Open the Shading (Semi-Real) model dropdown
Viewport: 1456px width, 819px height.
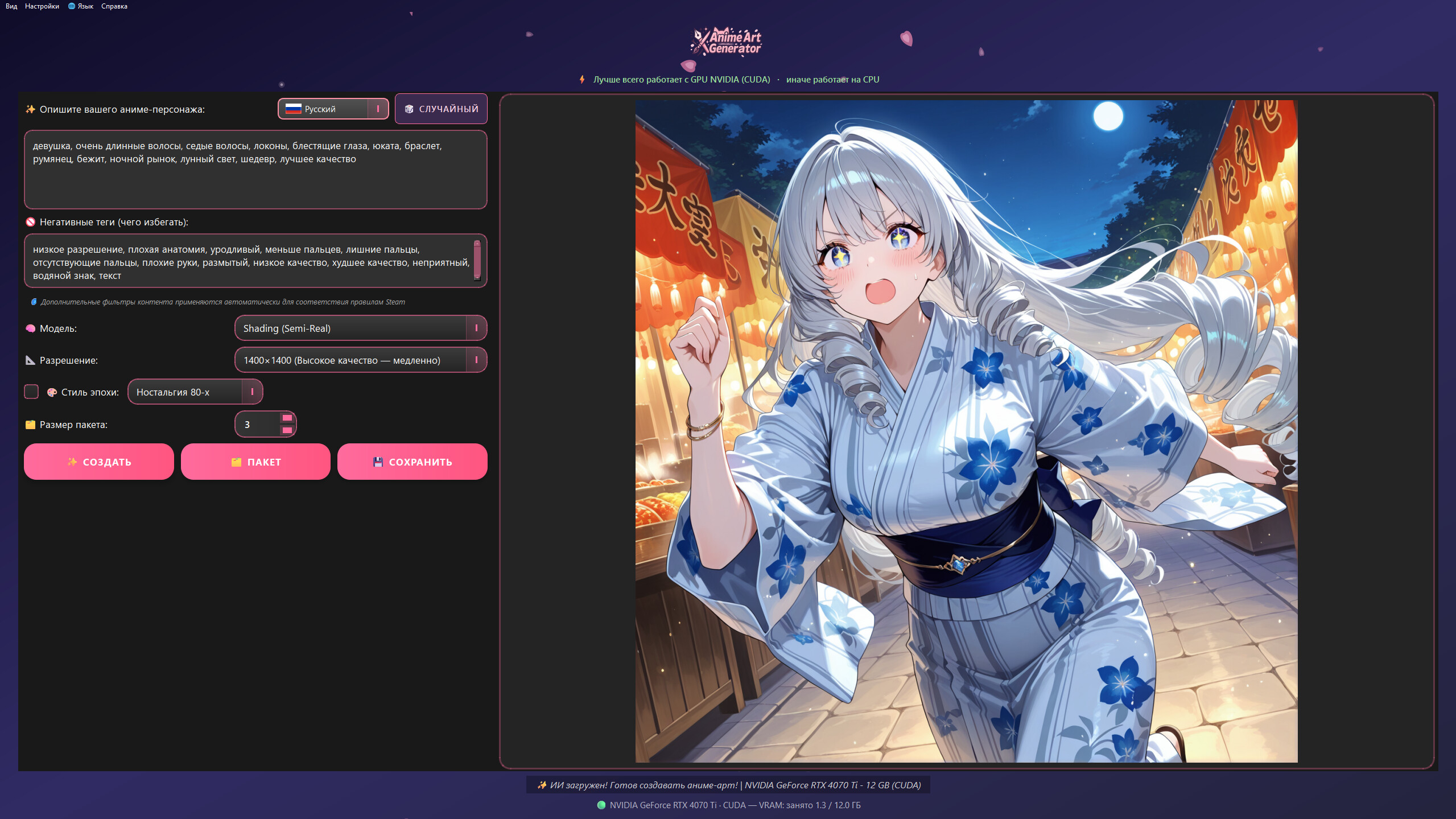point(361,328)
